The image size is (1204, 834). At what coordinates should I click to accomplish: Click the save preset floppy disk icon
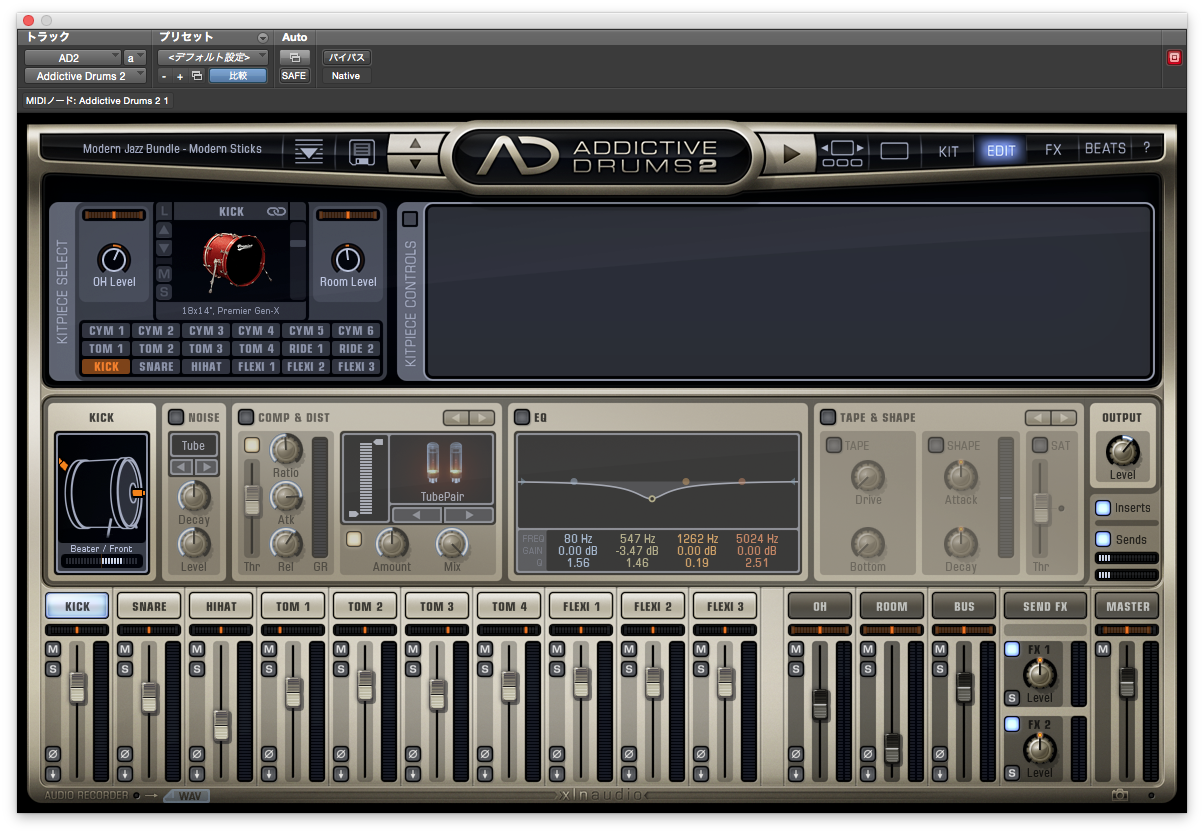361,152
